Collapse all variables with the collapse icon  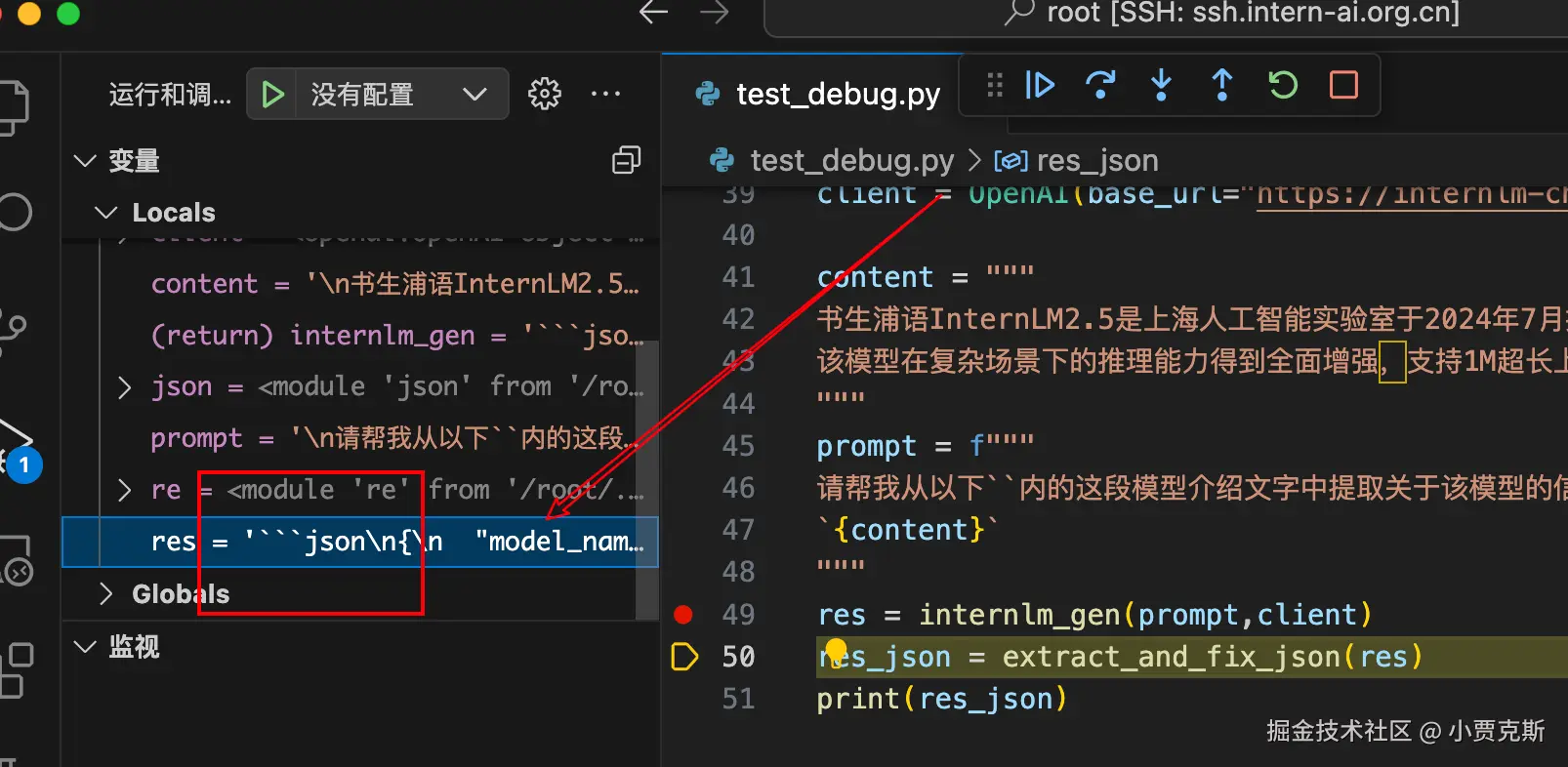(626, 160)
